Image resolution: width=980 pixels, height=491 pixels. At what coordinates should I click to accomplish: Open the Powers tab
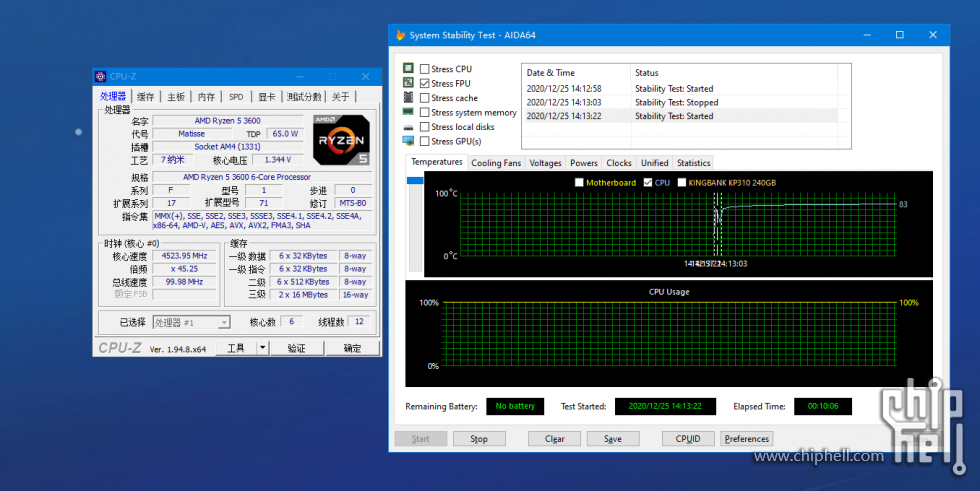tap(584, 163)
